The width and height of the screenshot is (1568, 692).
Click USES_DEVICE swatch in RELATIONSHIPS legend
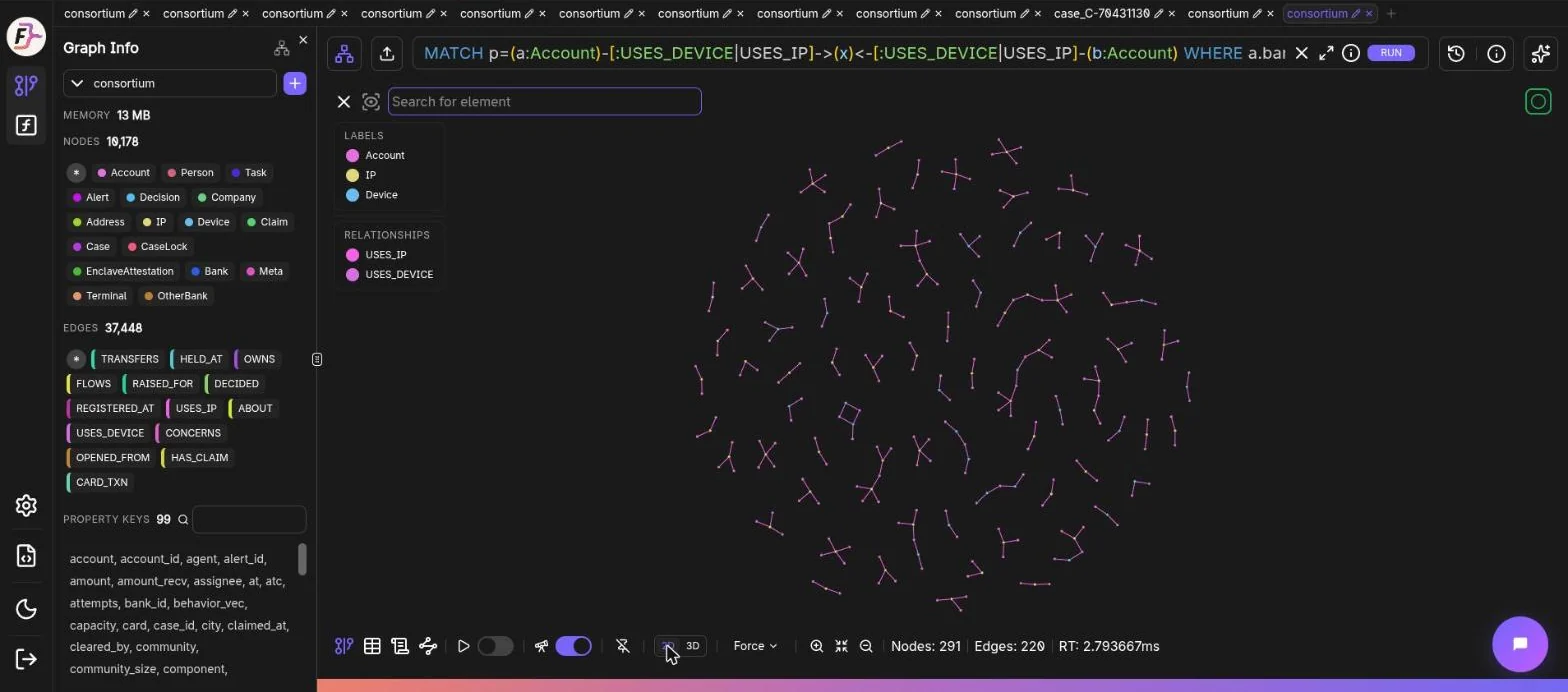click(x=352, y=274)
